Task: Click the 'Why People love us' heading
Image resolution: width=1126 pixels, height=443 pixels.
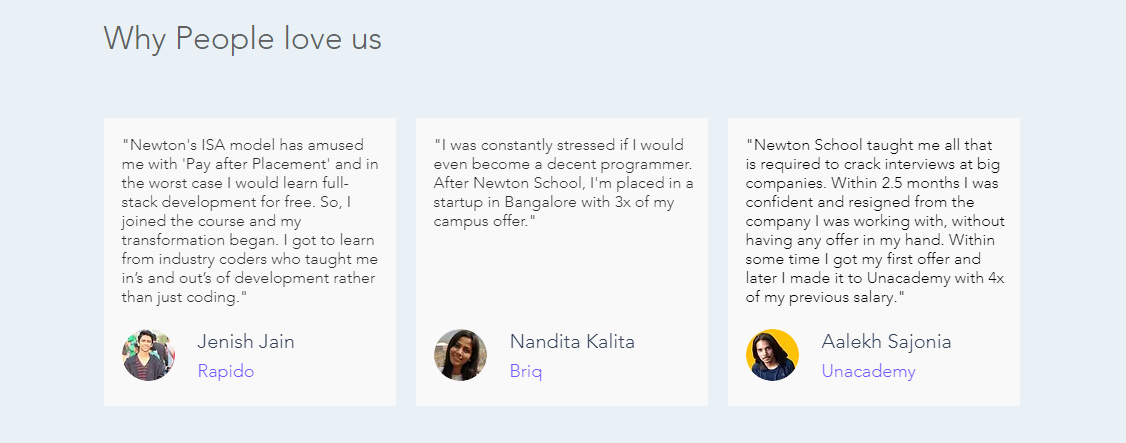Action: pos(243,38)
